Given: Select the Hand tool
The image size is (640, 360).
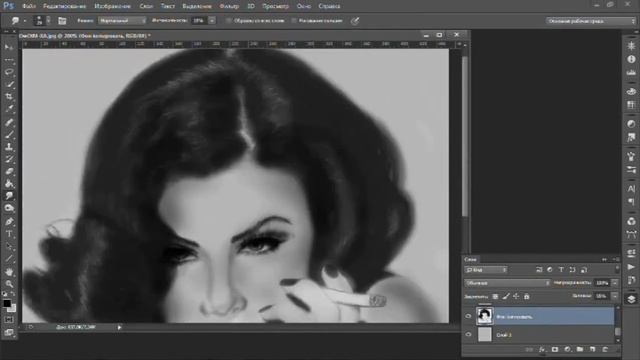Looking at the screenshot, I should click(x=9, y=272).
